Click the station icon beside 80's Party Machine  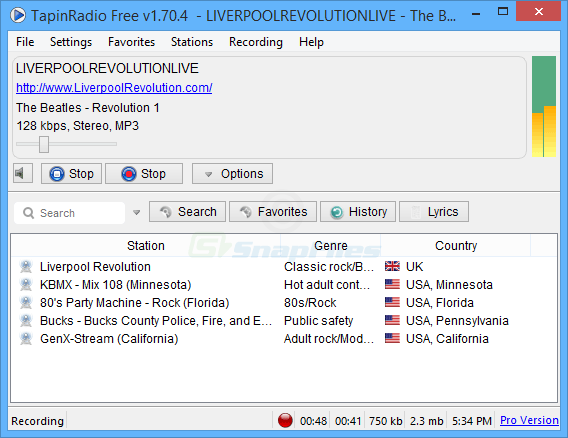tap(26, 303)
